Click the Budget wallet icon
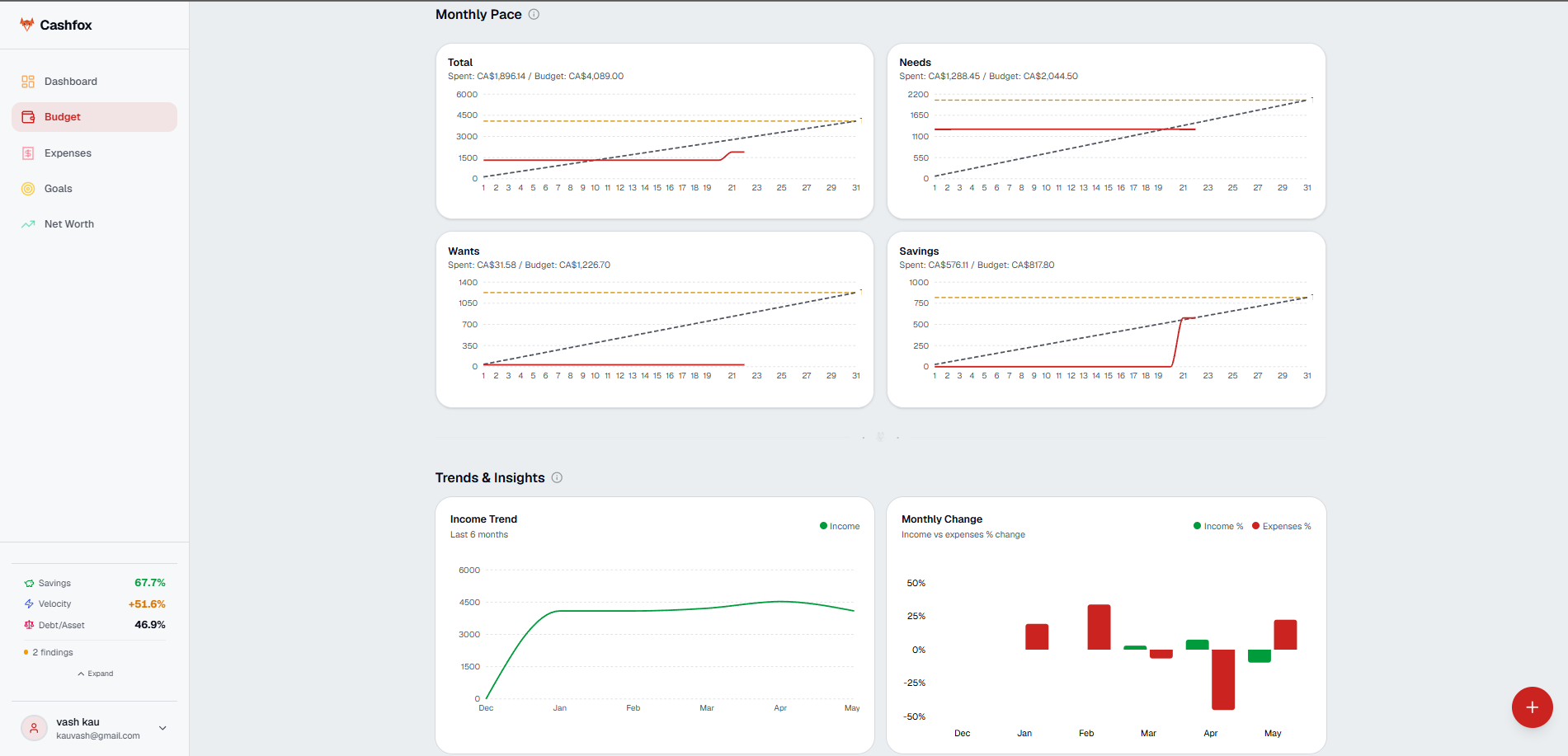1568x756 pixels. coord(28,117)
